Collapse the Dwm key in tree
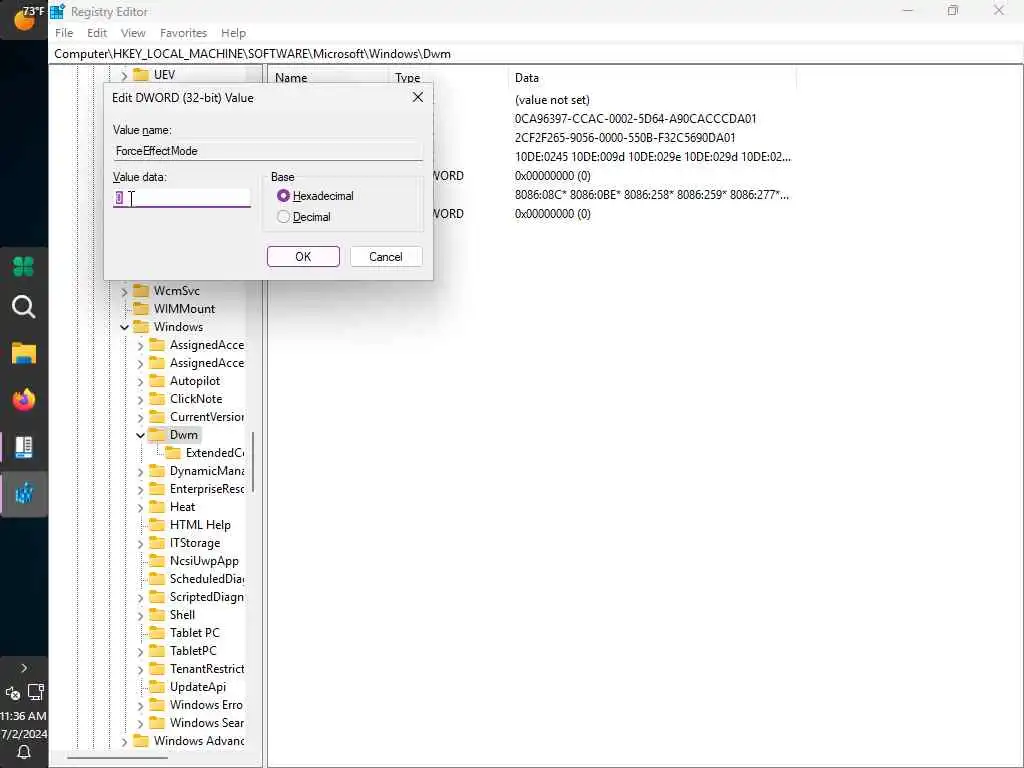This screenshot has height=768, width=1024. [x=140, y=435]
